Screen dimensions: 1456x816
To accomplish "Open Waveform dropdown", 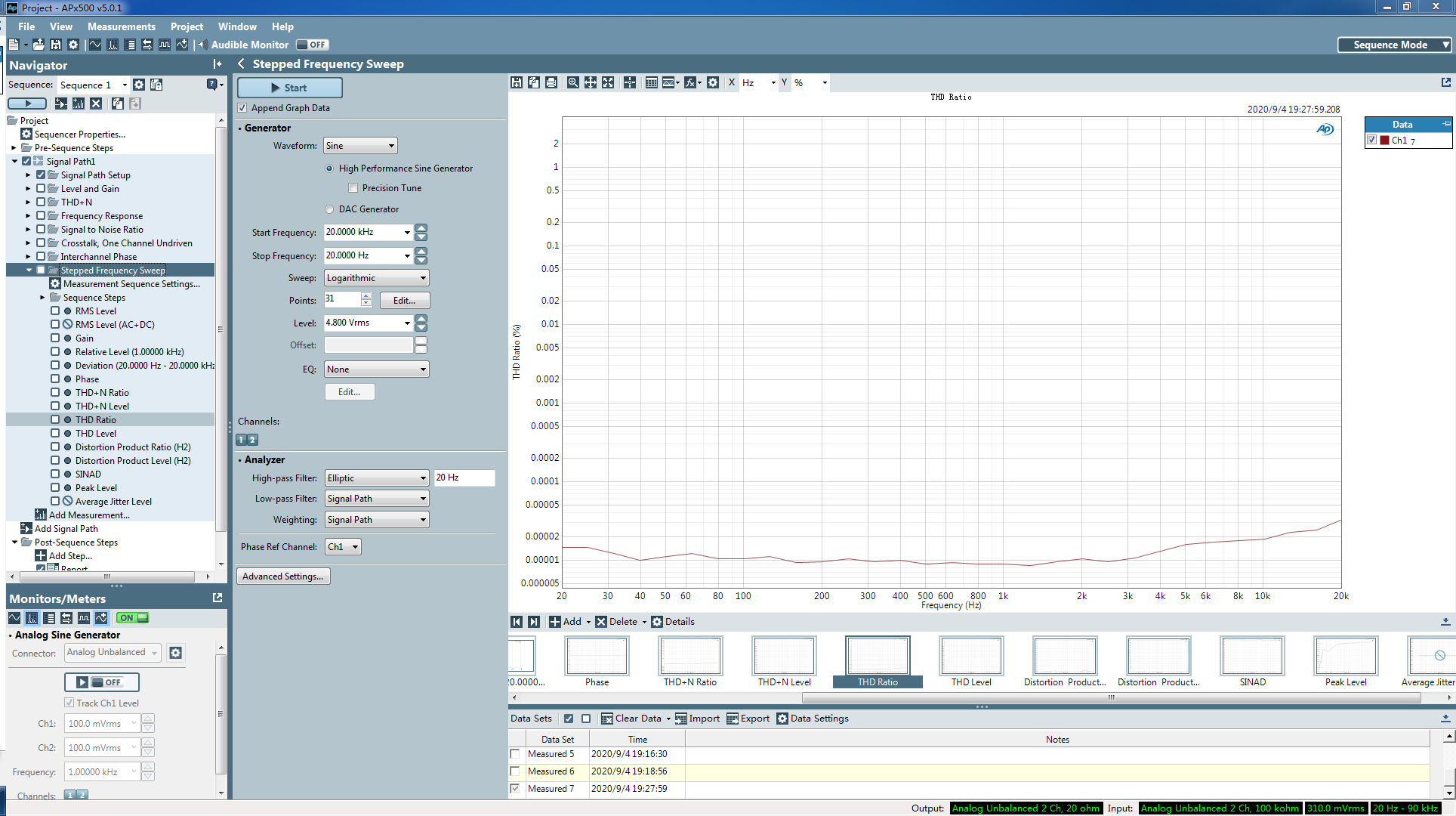I will tap(360, 146).
